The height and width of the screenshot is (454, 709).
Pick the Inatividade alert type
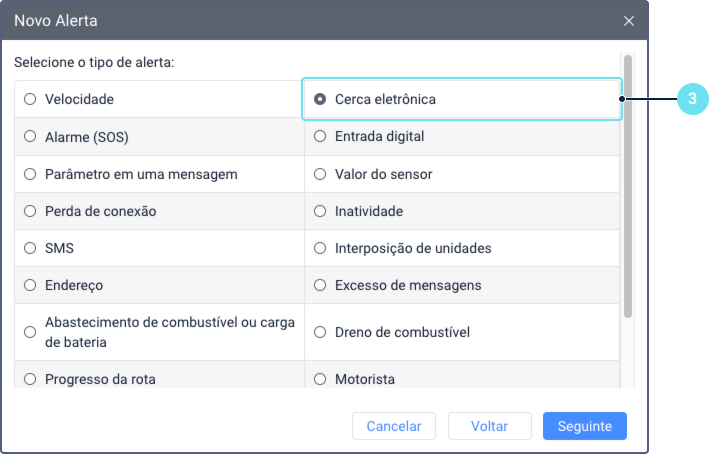(320, 211)
